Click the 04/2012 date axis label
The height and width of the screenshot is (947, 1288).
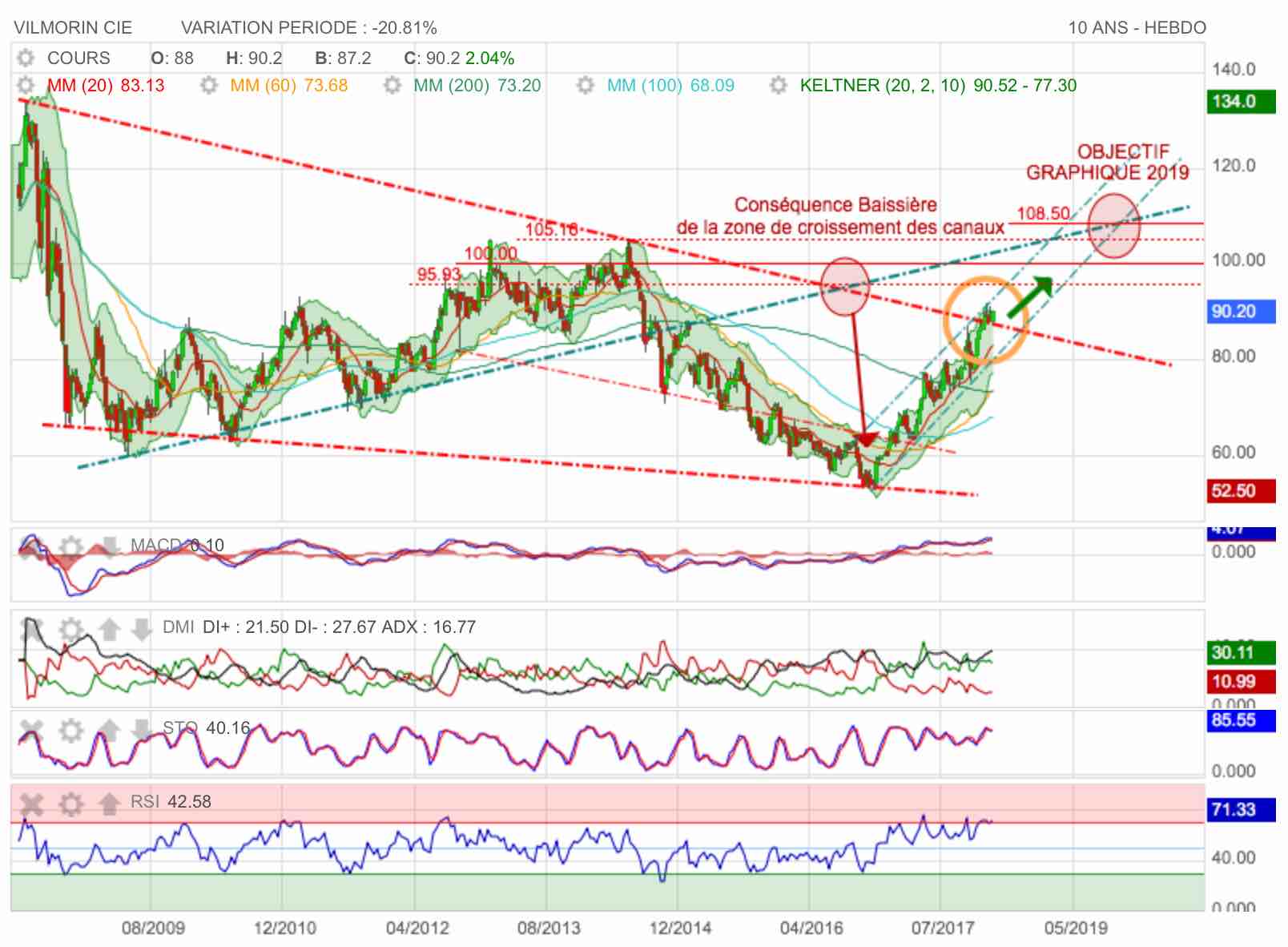(x=417, y=928)
